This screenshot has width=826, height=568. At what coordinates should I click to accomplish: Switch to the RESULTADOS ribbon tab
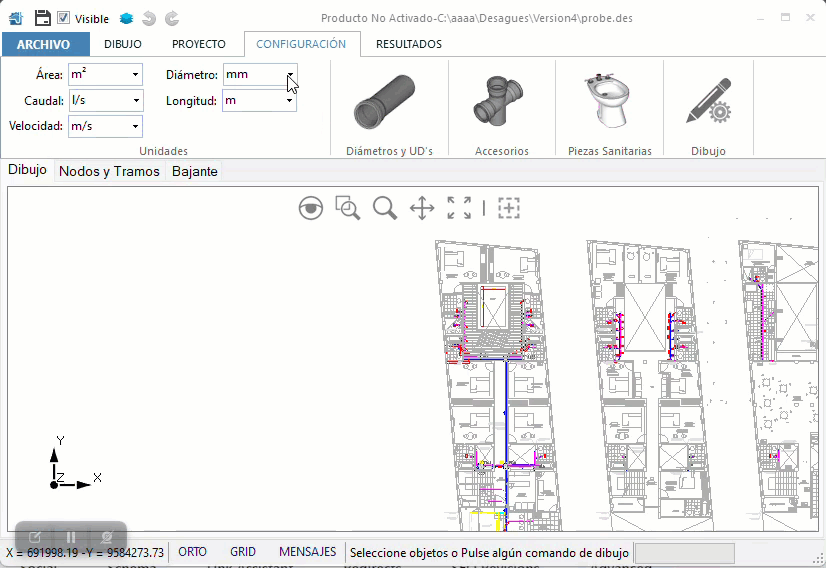pos(409,44)
